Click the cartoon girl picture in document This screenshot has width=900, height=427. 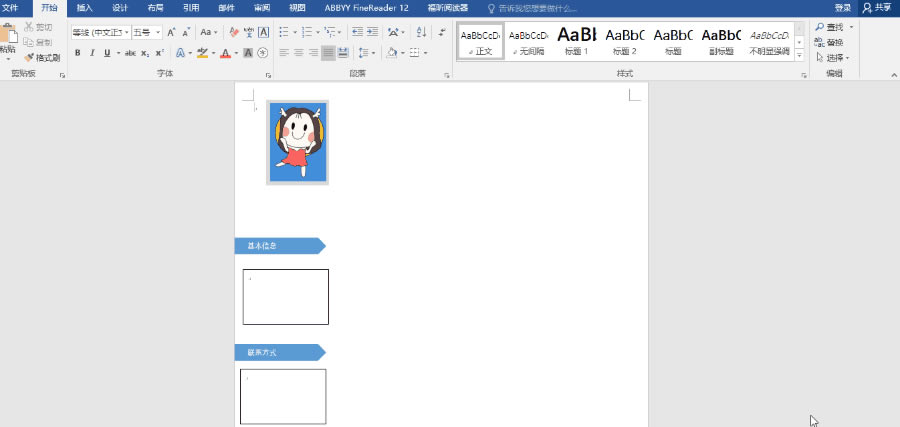(297, 142)
